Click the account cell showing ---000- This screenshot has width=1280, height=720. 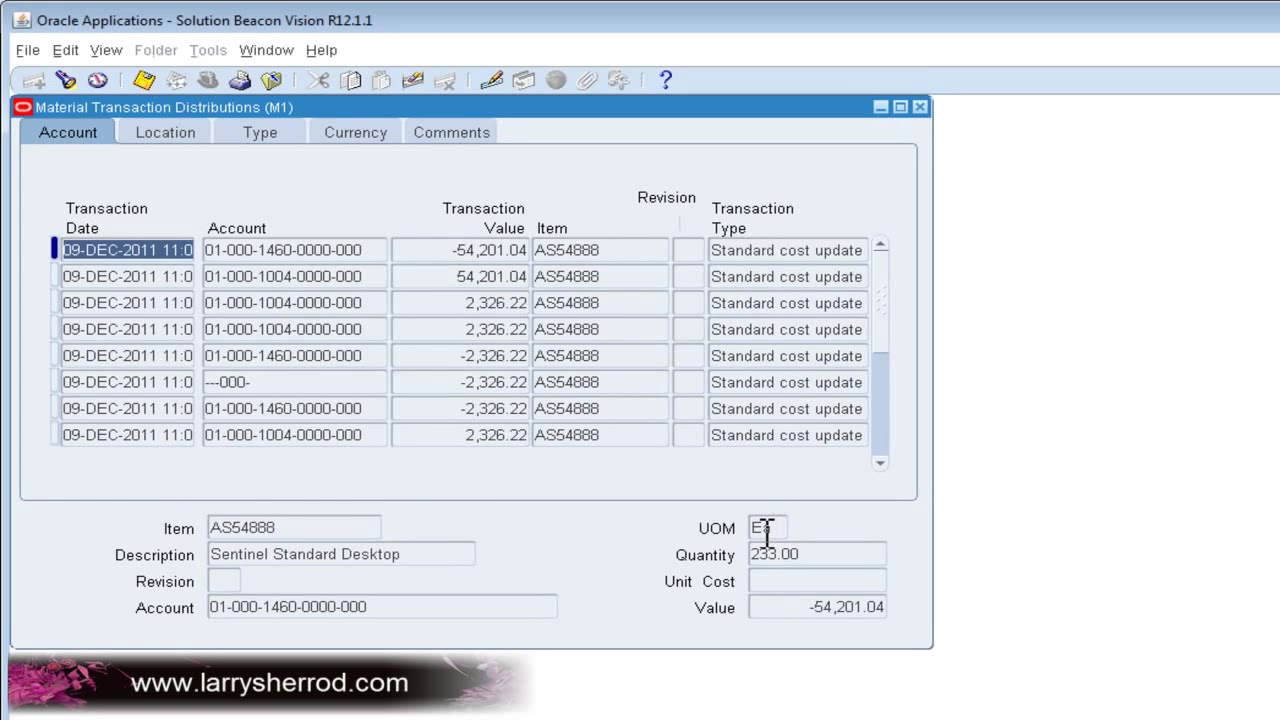point(295,382)
